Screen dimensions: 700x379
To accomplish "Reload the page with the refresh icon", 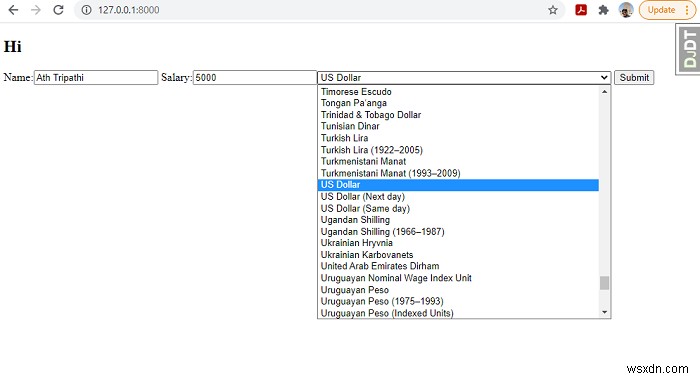I will coord(58,10).
